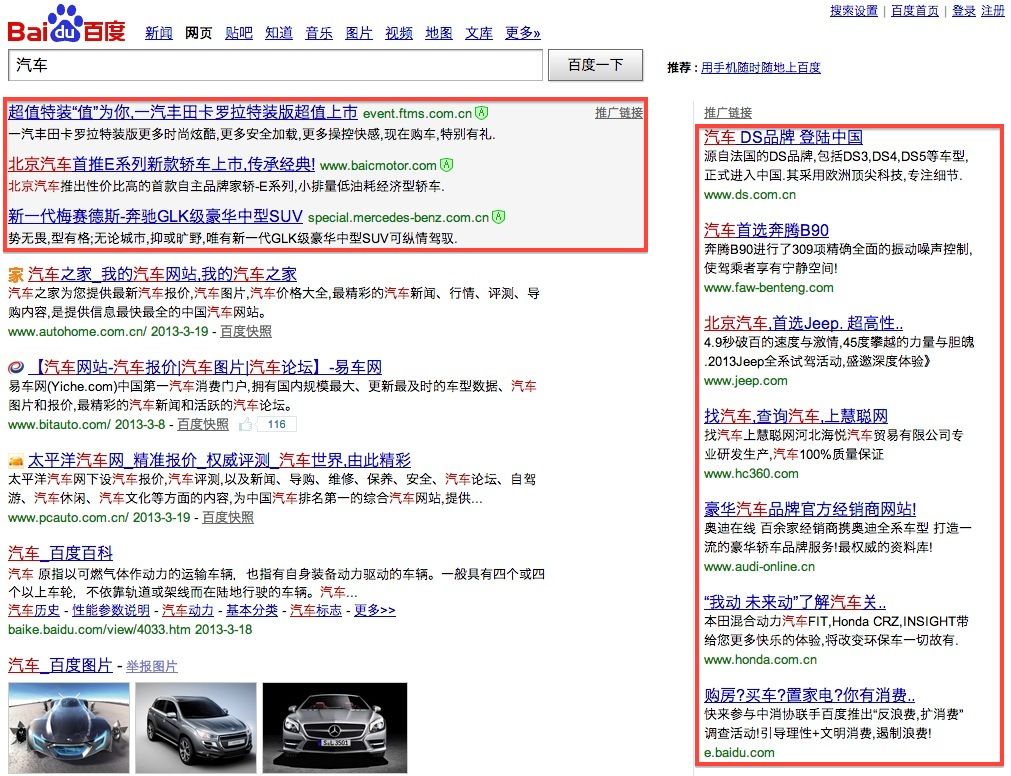This screenshot has width=1011, height=776.
Task: Click www.audi-online.cn URL text
Action: point(760,567)
